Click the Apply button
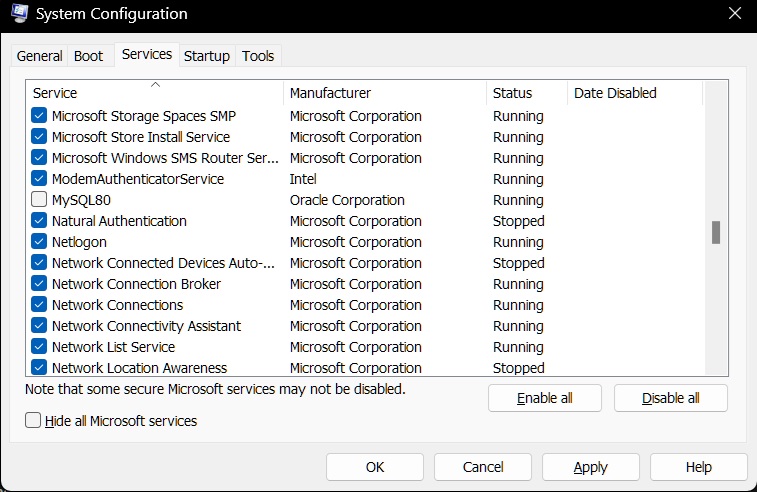Screen dimensions: 757x492 [x=590, y=467]
